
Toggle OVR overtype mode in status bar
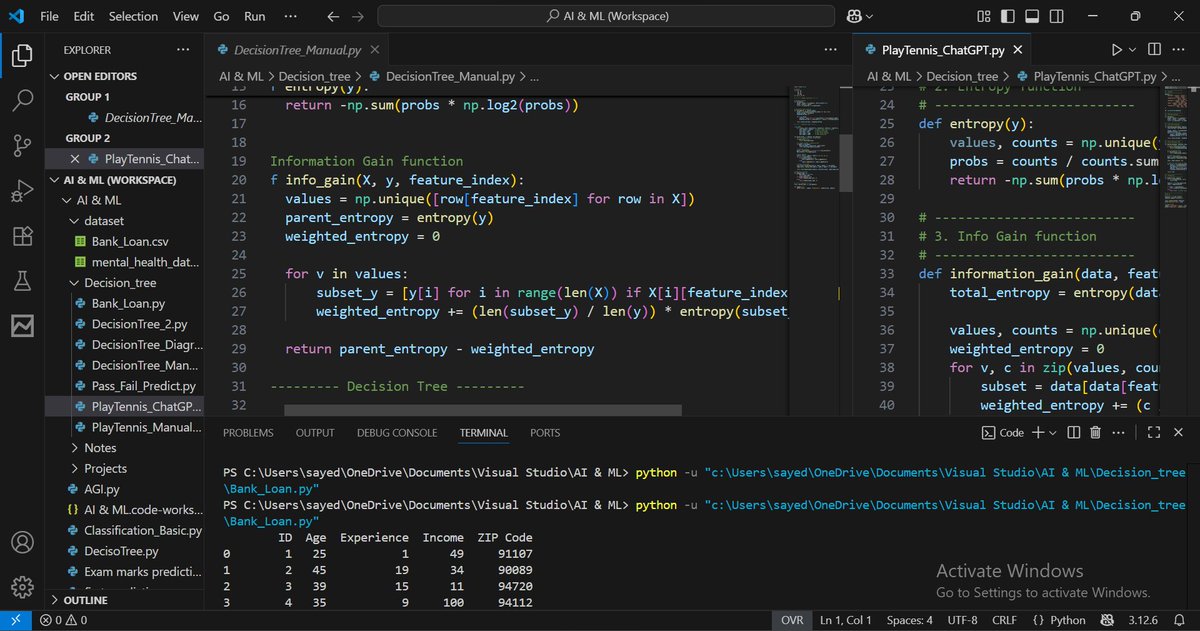792,620
